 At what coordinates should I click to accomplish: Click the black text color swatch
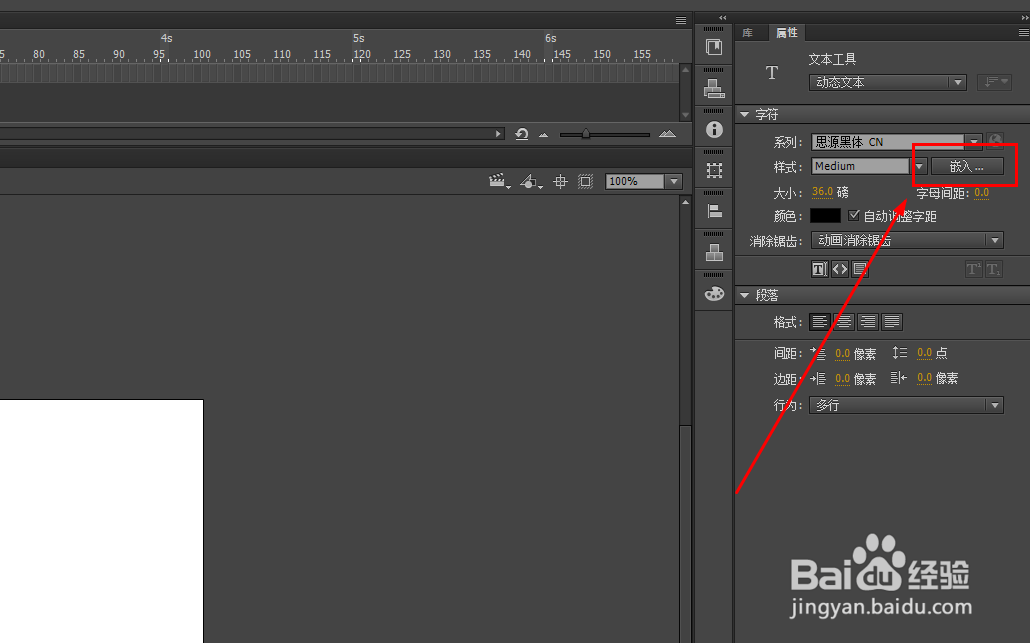point(825,215)
